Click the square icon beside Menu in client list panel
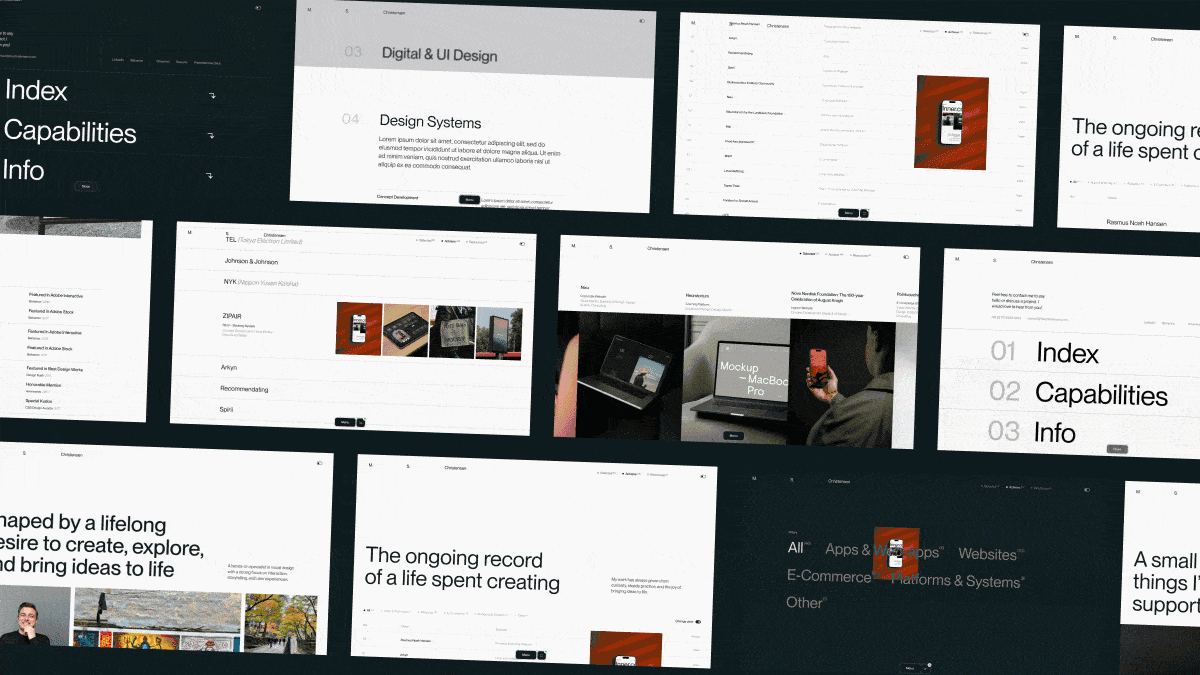 [x=361, y=422]
